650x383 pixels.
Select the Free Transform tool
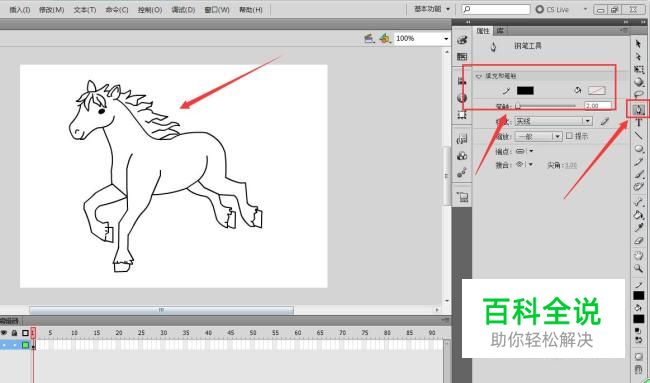point(639,69)
